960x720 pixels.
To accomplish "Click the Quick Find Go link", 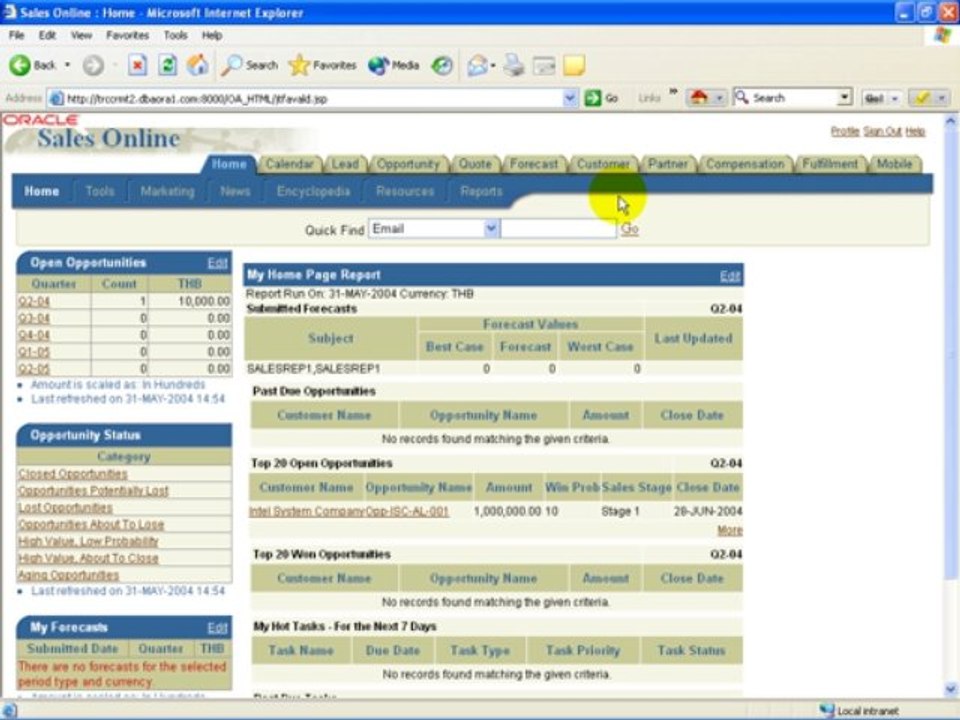I will tap(629, 229).
